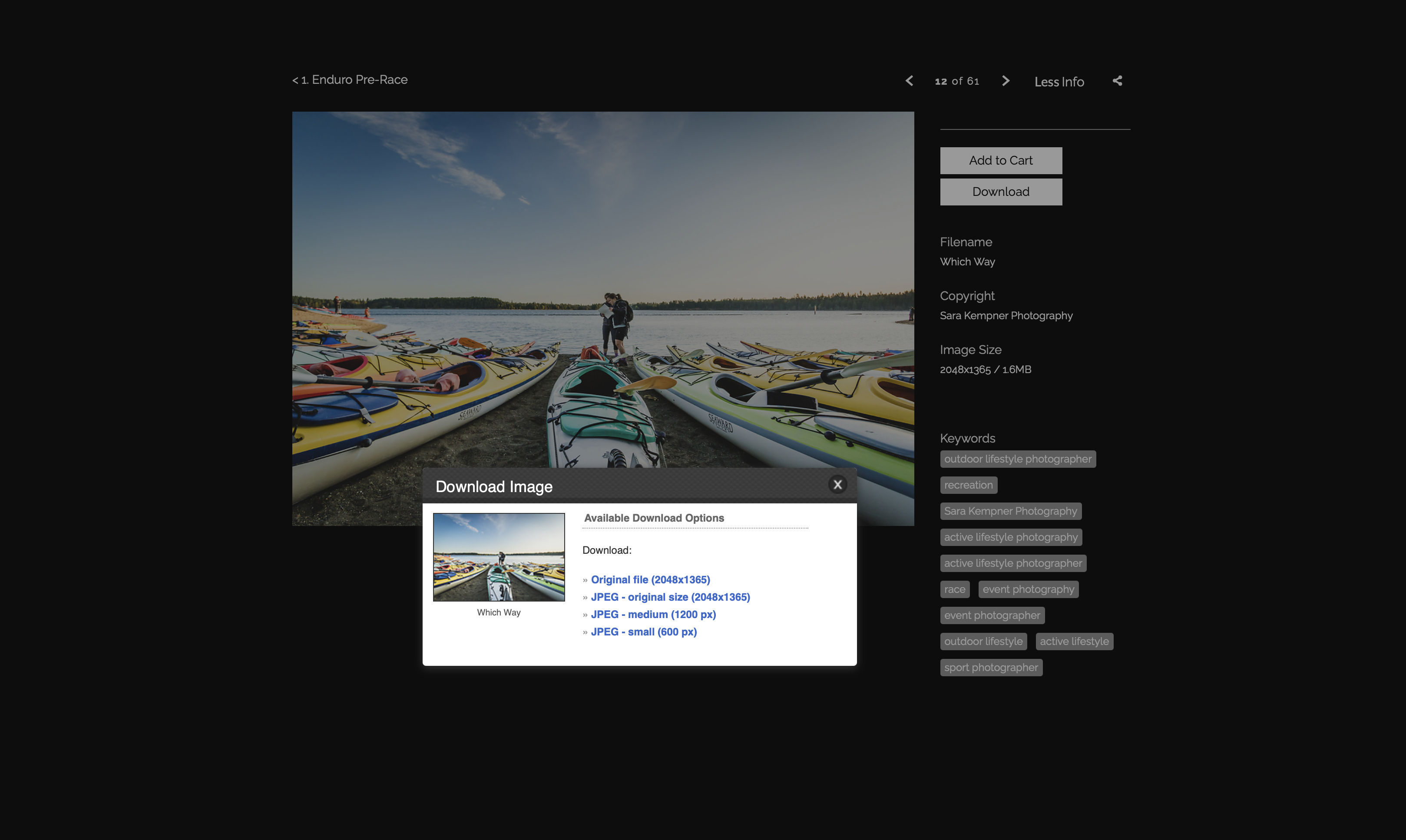Click the Add to Cart button
Screen dimensions: 1406x840
coord(1000,161)
